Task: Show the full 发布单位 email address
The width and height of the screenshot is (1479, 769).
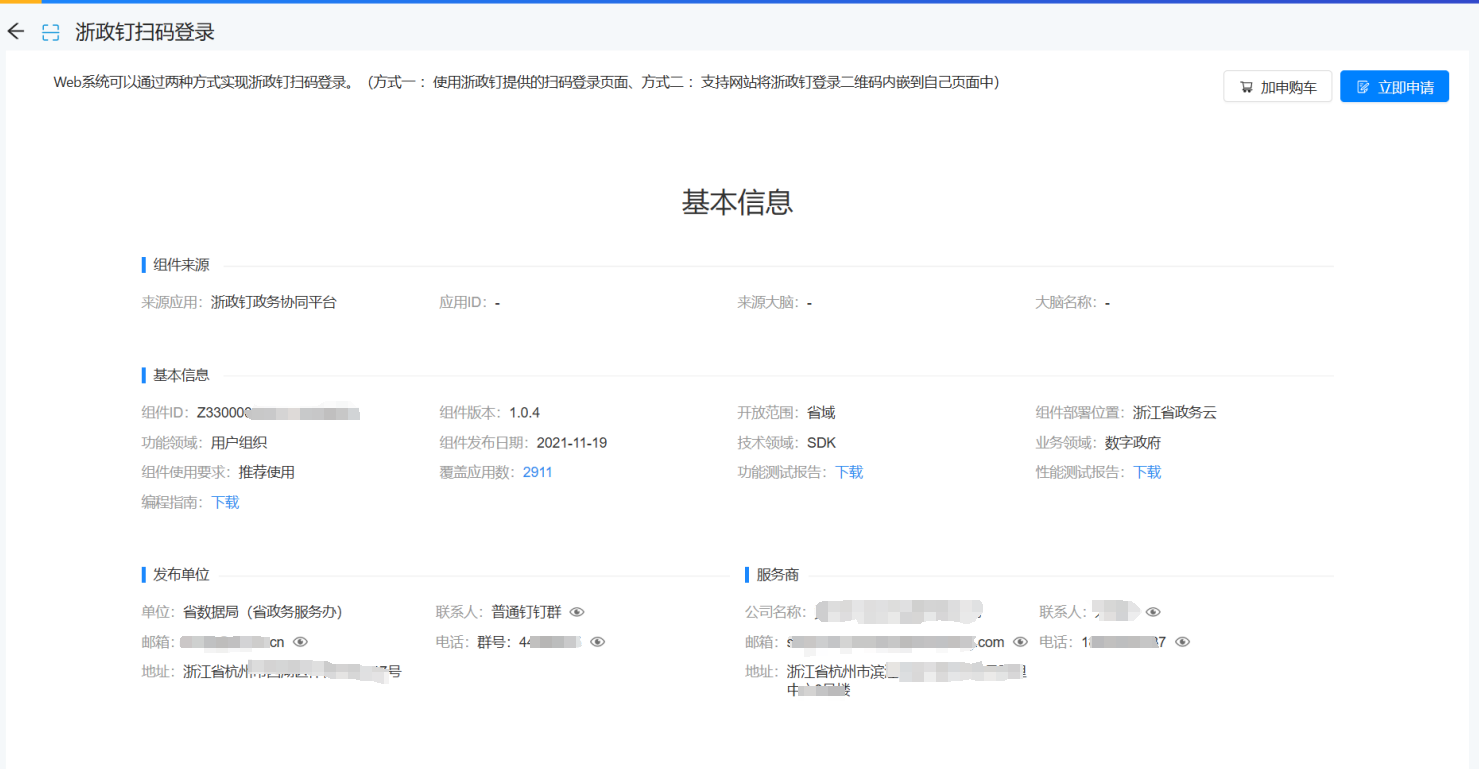Action: click(x=300, y=642)
